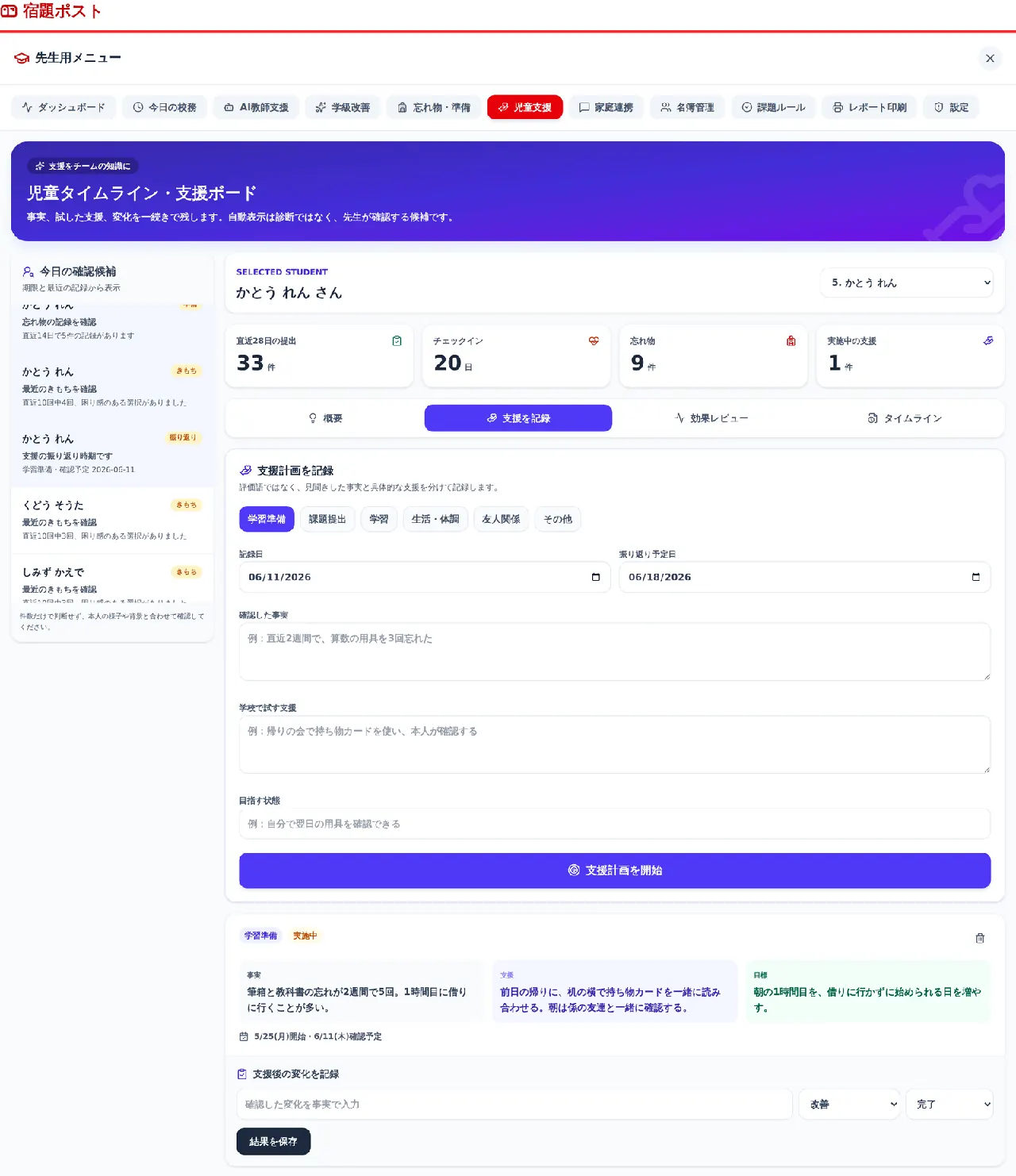This screenshot has height=1176, width=1016.
Task: Select the その他 category chip
Action: 558,519
